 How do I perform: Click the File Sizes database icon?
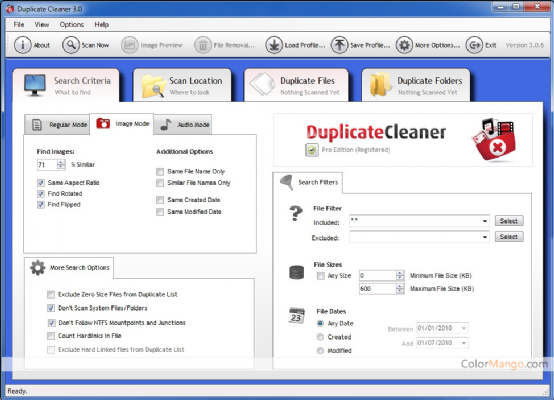click(x=296, y=272)
